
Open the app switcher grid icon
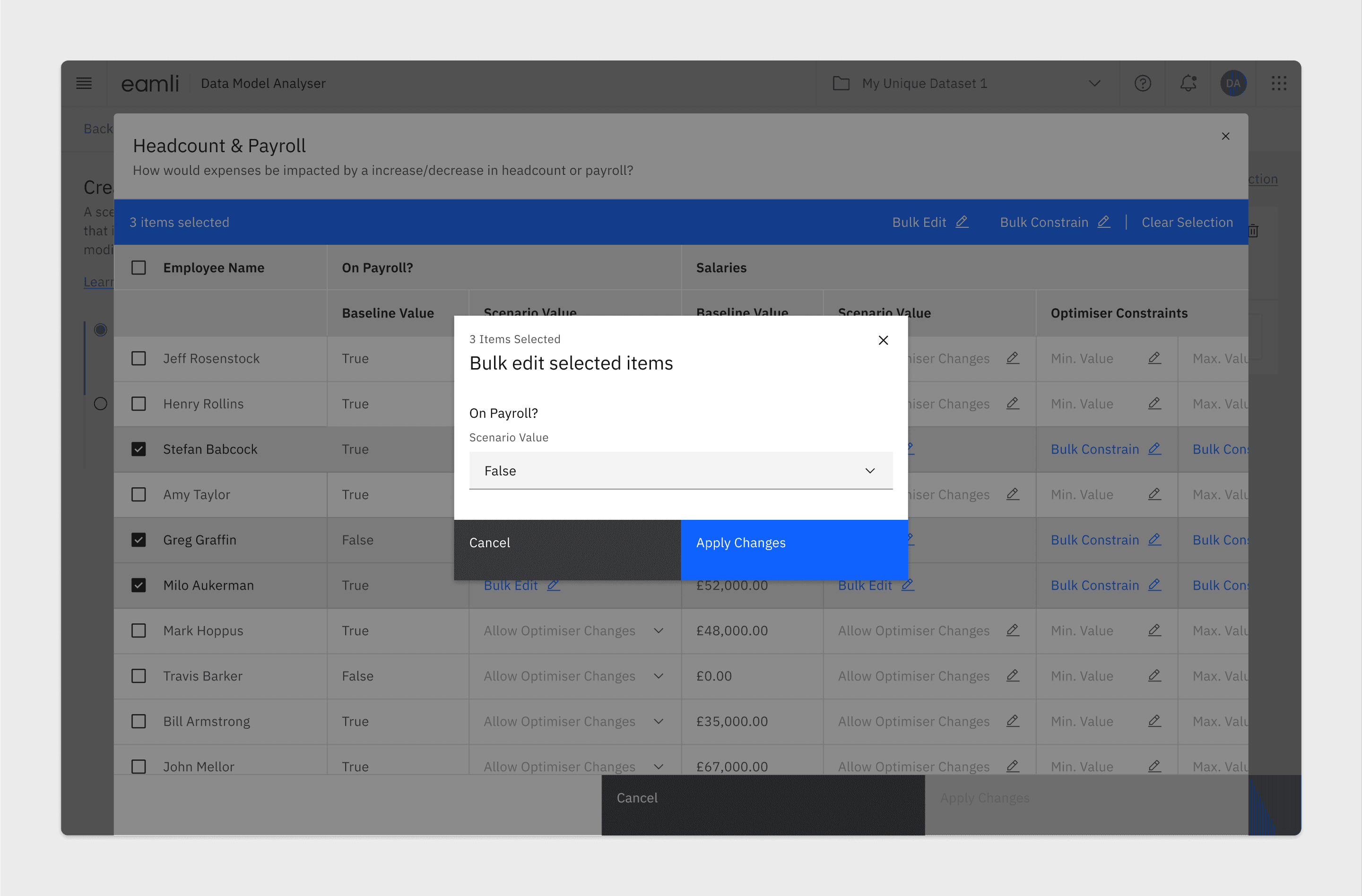pos(1278,84)
